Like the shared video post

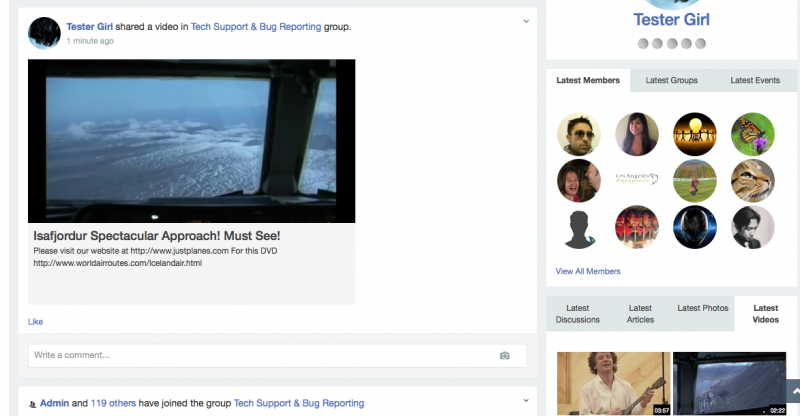(x=35, y=322)
